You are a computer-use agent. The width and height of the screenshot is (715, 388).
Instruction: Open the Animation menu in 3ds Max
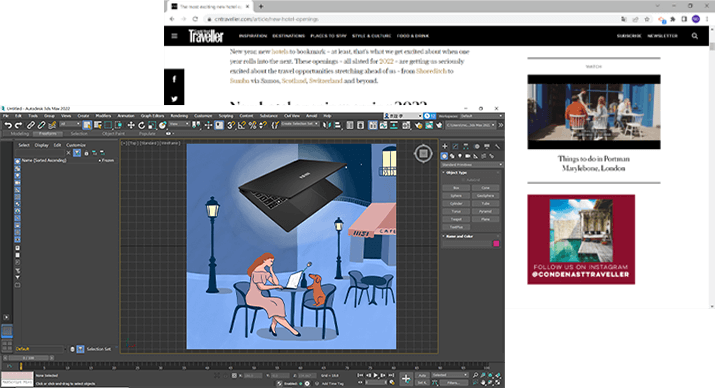[126, 116]
